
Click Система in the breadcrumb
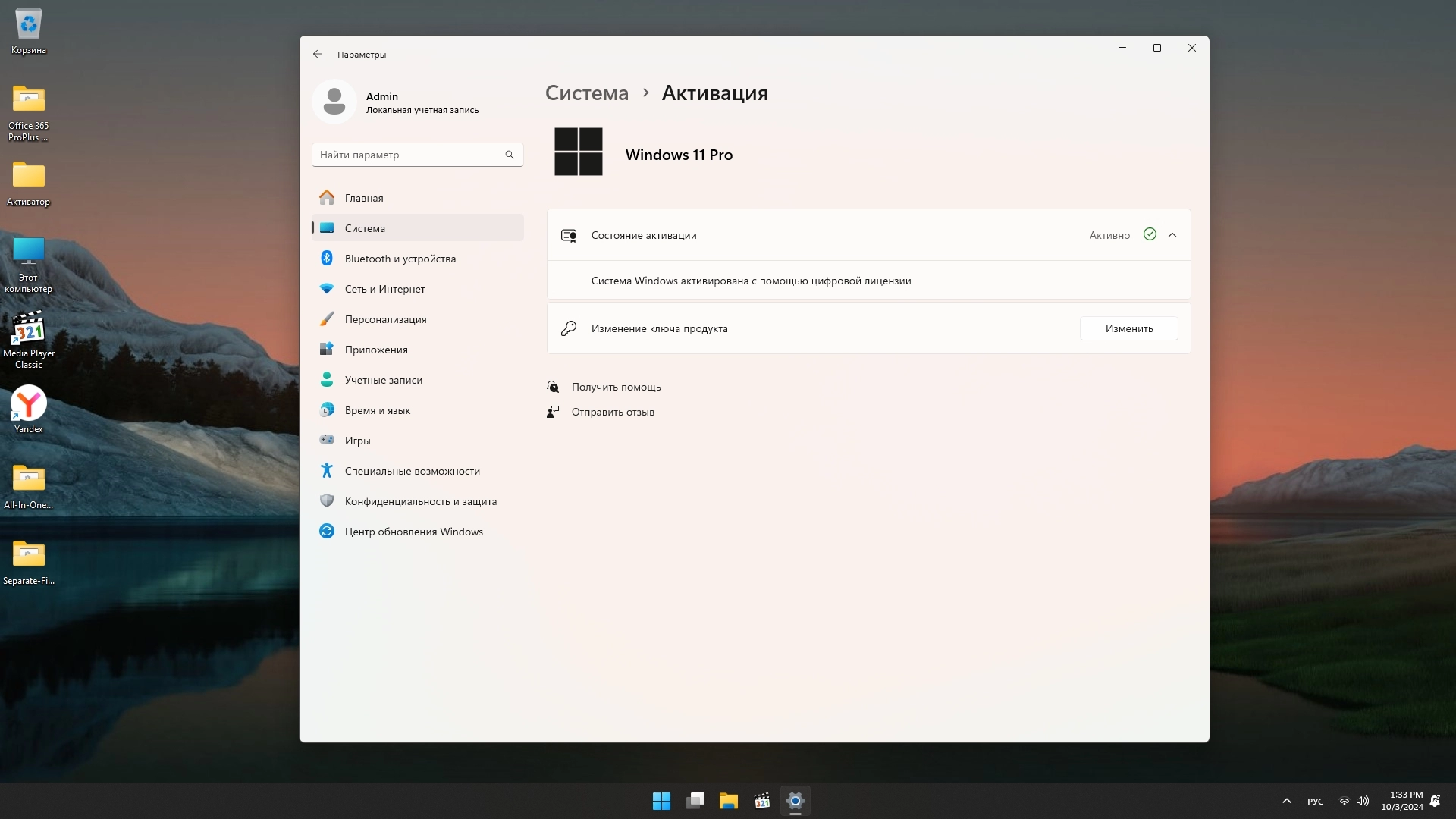pyautogui.click(x=586, y=93)
